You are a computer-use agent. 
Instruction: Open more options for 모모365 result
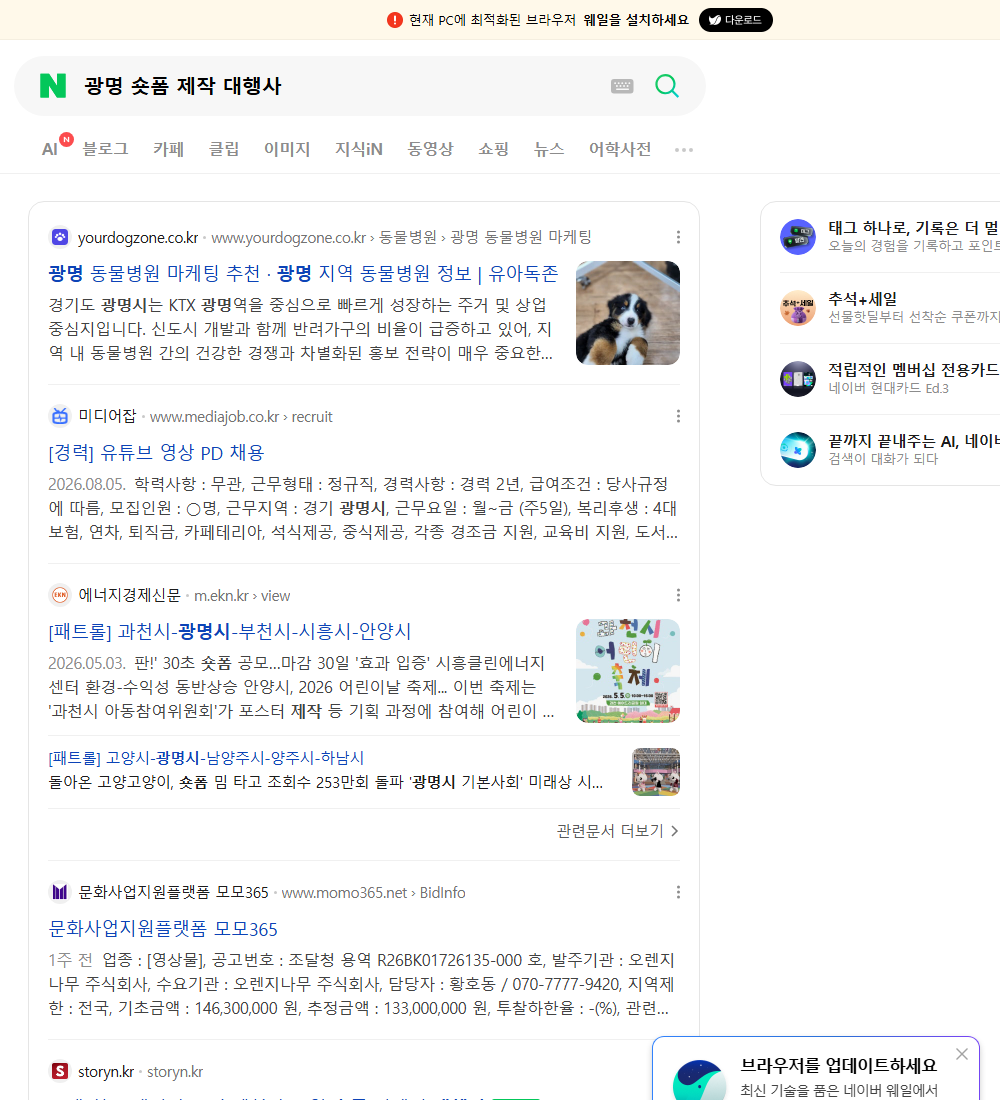click(678, 892)
